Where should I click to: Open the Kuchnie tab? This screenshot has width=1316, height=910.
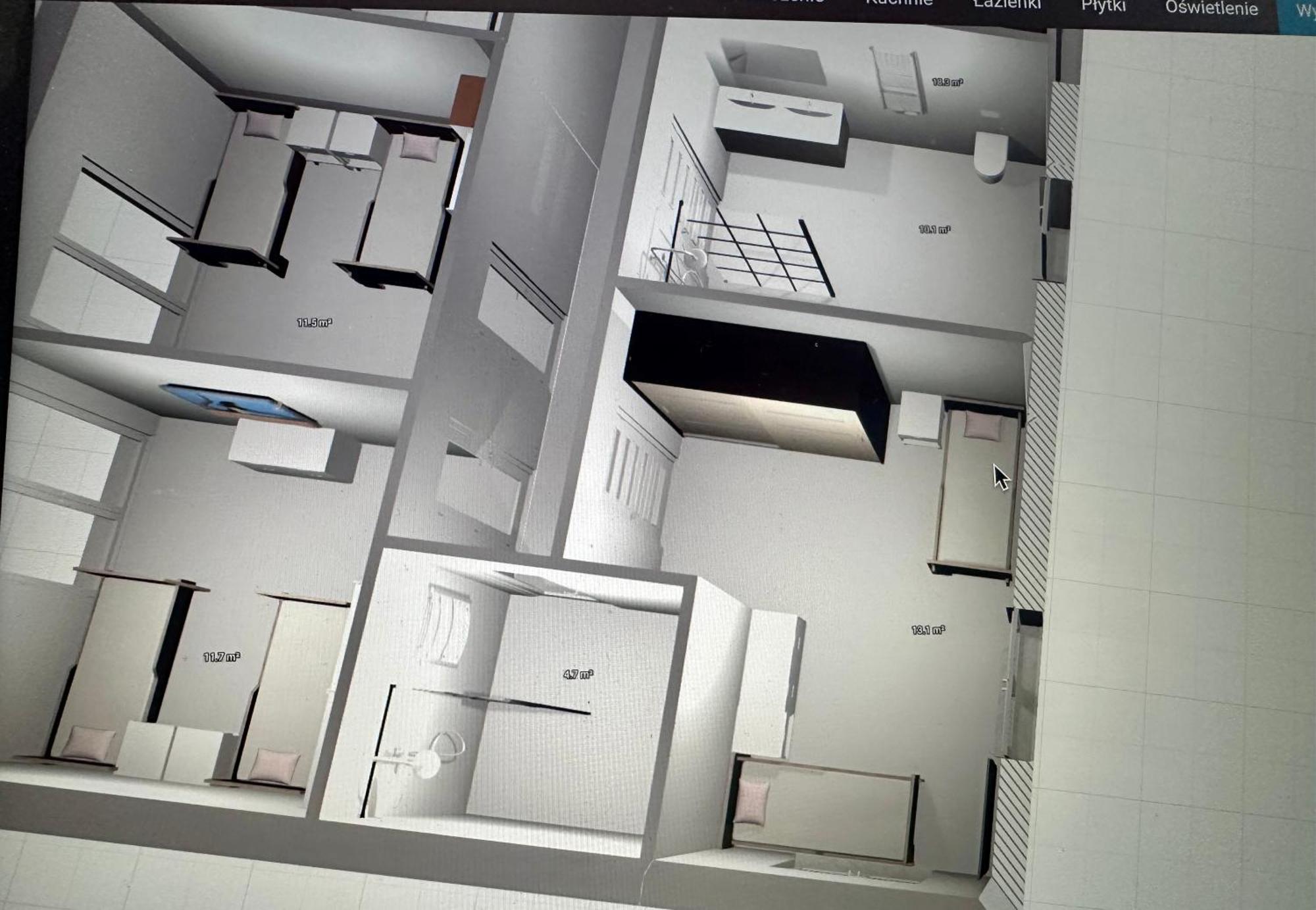tap(899, 3)
